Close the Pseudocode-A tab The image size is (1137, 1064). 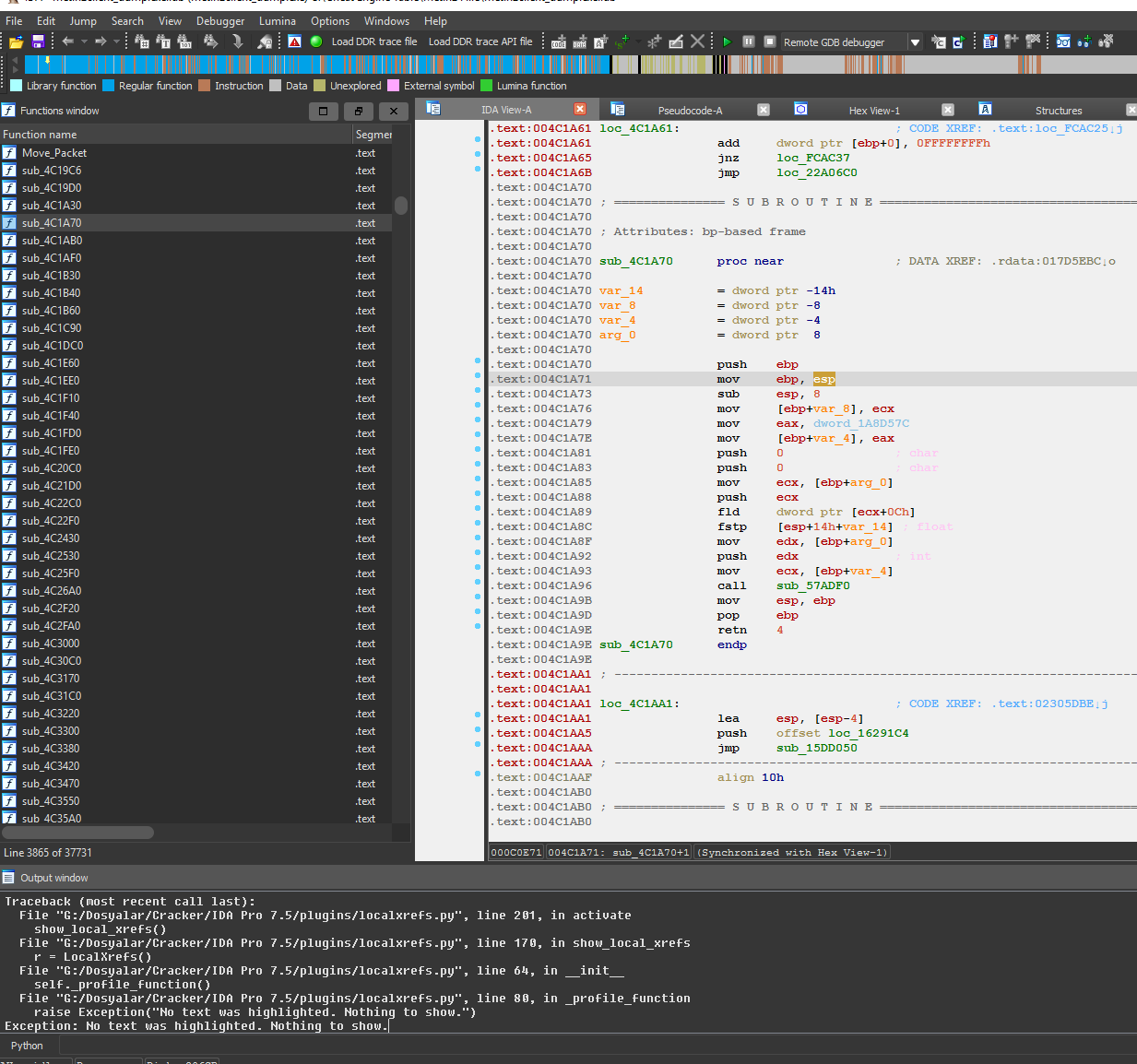764,109
